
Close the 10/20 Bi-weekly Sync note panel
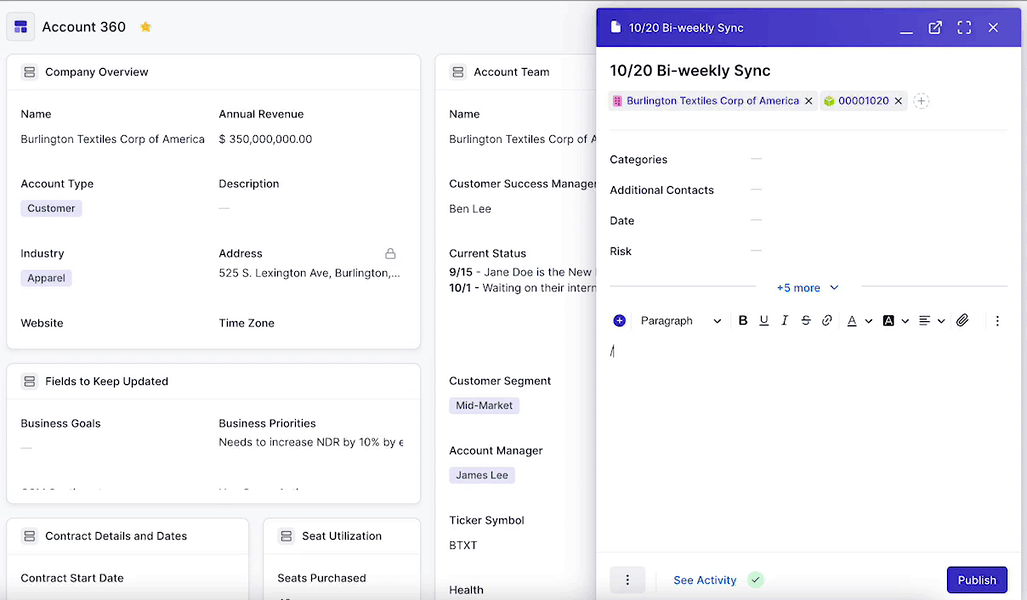coord(993,28)
